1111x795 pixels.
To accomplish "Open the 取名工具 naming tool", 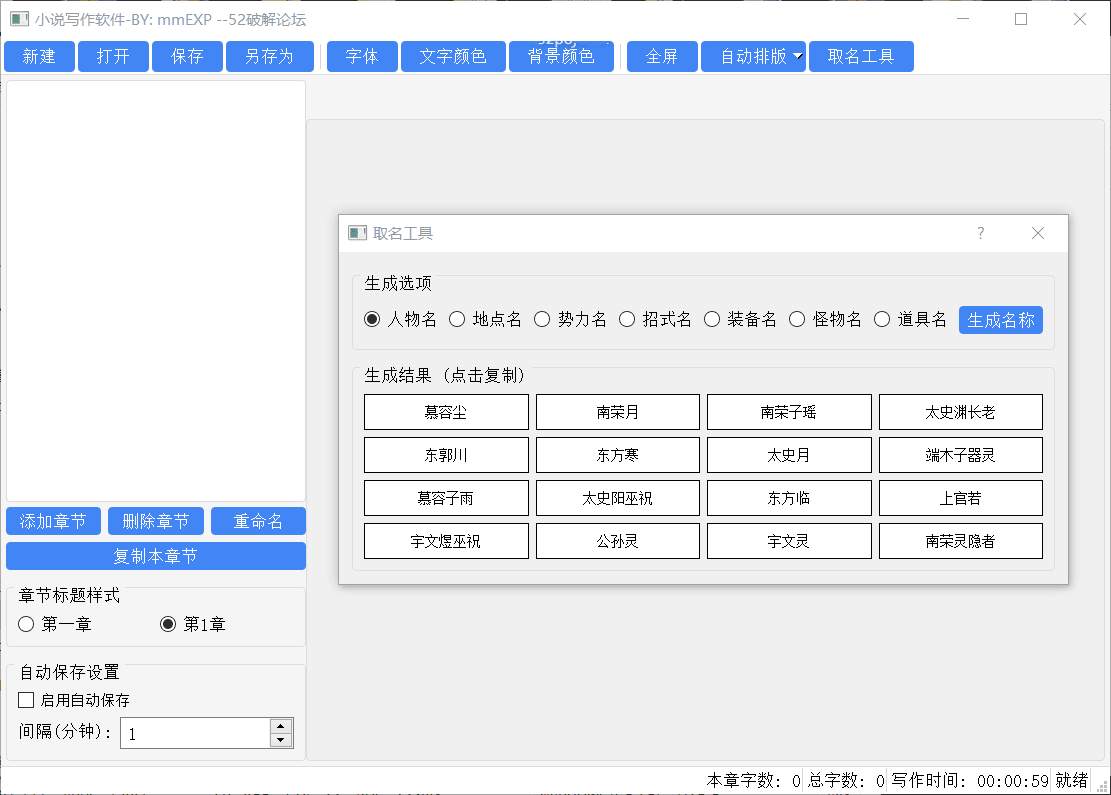I will point(861,57).
